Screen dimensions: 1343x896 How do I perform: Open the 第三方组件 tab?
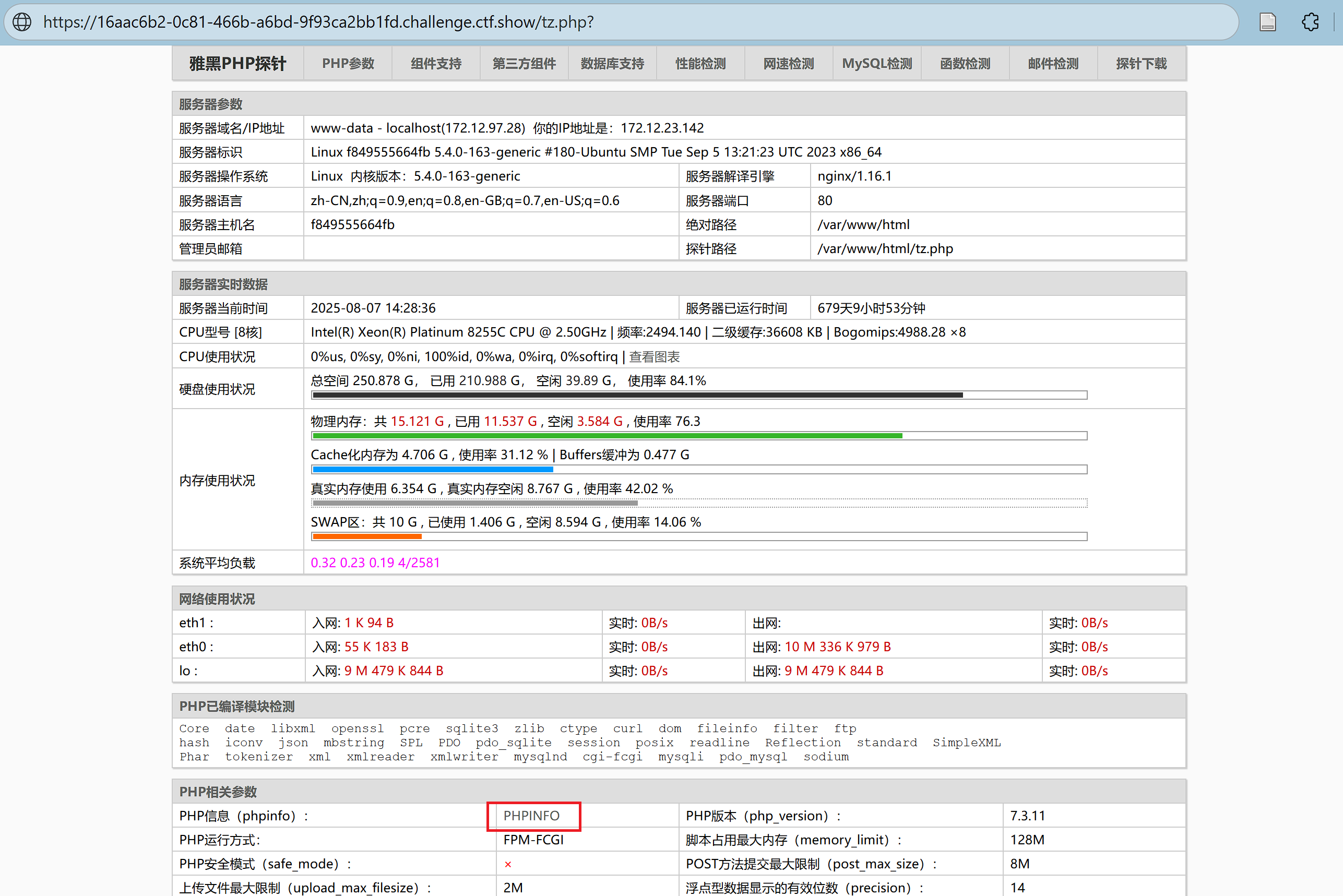tap(524, 64)
